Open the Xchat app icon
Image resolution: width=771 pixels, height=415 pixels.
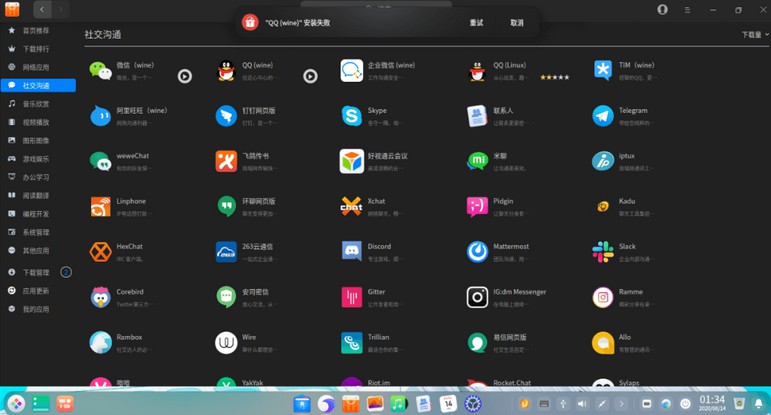tap(352, 207)
